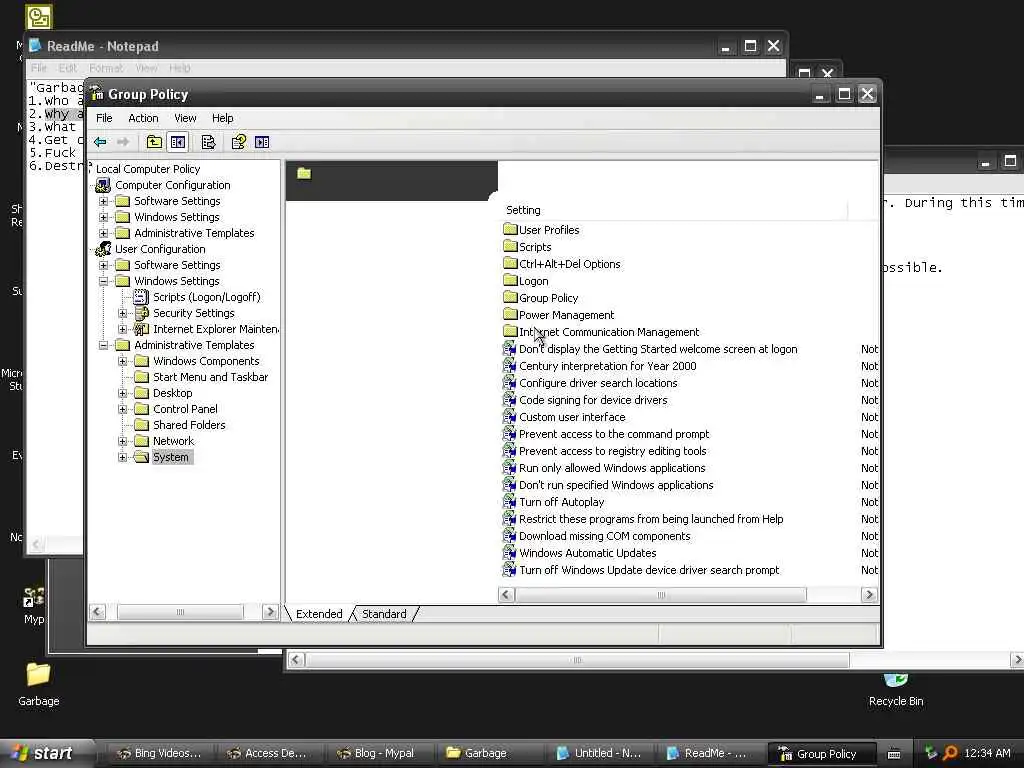Image resolution: width=1024 pixels, height=768 pixels.
Task: Switch to the Standard tab
Action: pos(384,614)
